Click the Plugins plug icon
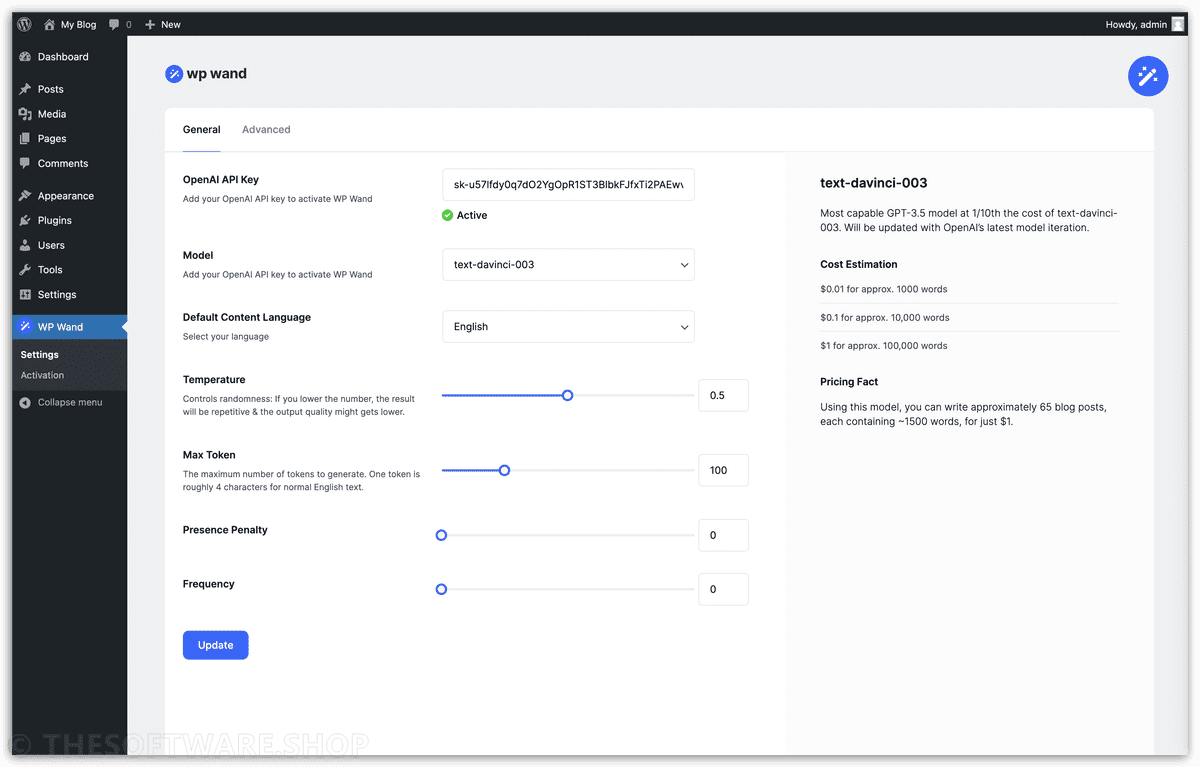Viewport: 1200px width, 767px height. pyautogui.click(x=25, y=220)
